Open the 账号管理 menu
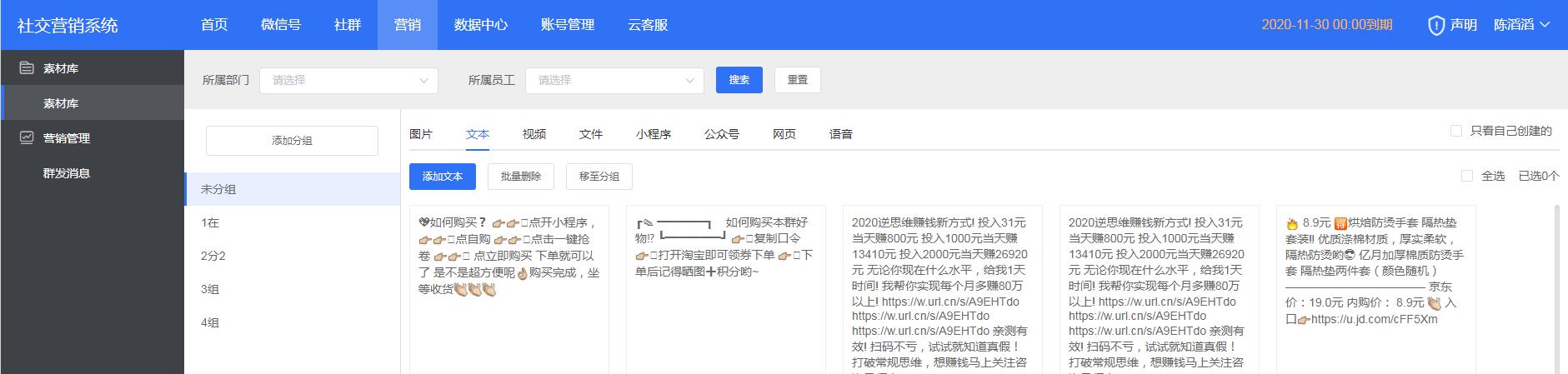The width and height of the screenshot is (1568, 374). (x=568, y=25)
